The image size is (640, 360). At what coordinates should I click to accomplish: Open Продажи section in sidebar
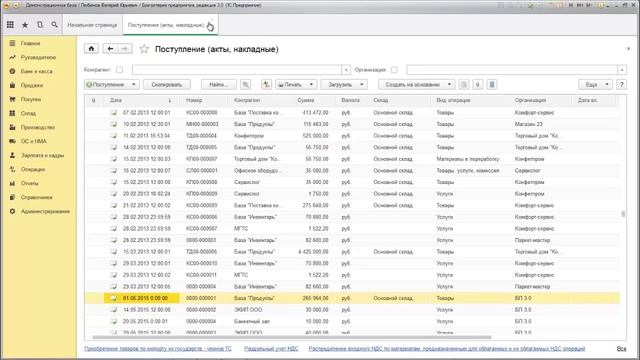point(32,85)
